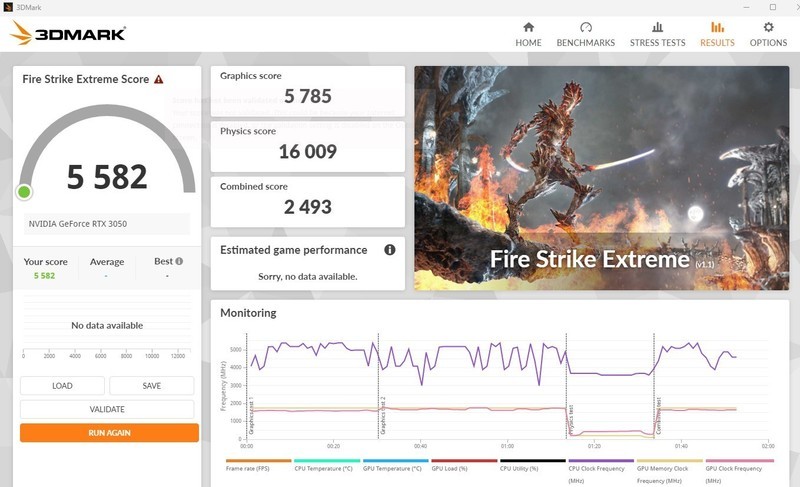Viewport: 800px width, 487px height.
Task: Open the OPTIONS gear menu
Action: coord(768,34)
